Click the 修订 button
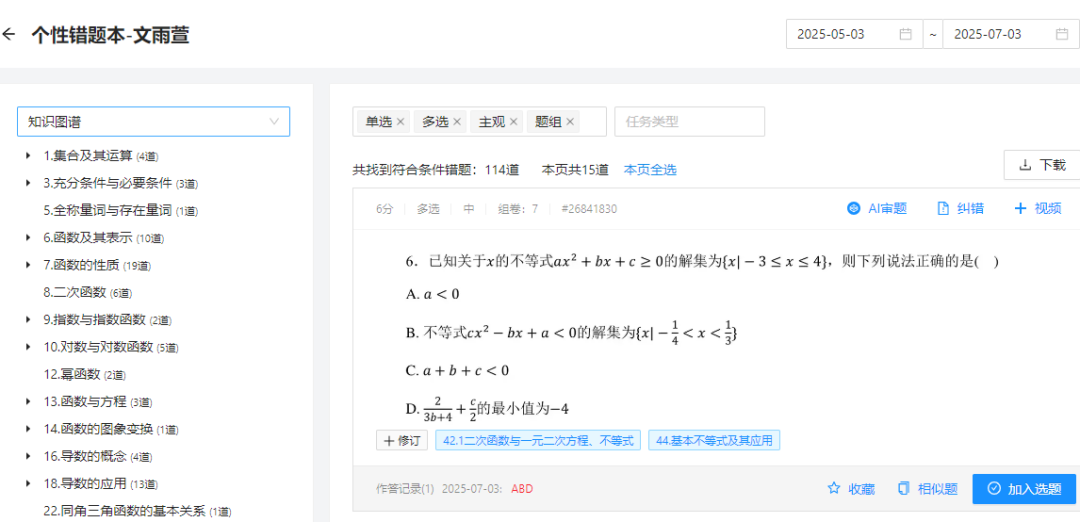 (402, 440)
